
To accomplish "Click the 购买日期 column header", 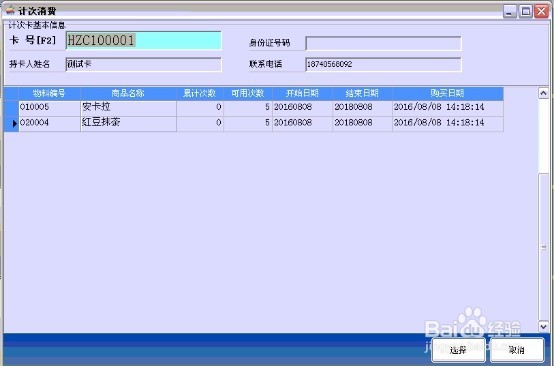I will [x=448, y=94].
